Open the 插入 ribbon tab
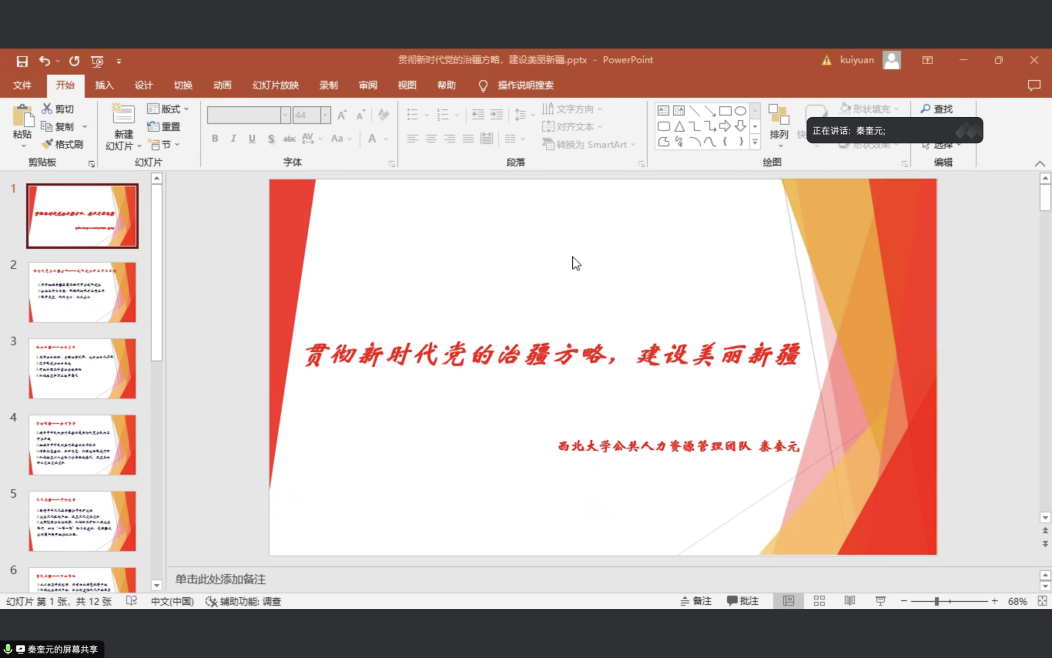The height and width of the screenshot is (658, 1052). click(x=104, y=86)
